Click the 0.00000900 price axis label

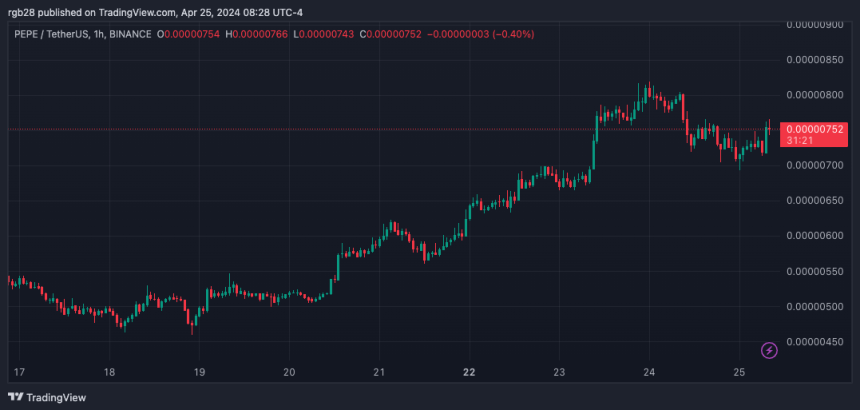[x=817, y=24]
